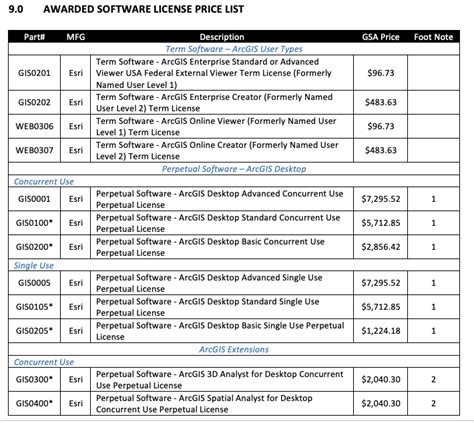Image resolution: width=474 pixels, height=423 pixels.
Task: Select the WEB0306 part number cell
Action: click(x=34, y=126)
